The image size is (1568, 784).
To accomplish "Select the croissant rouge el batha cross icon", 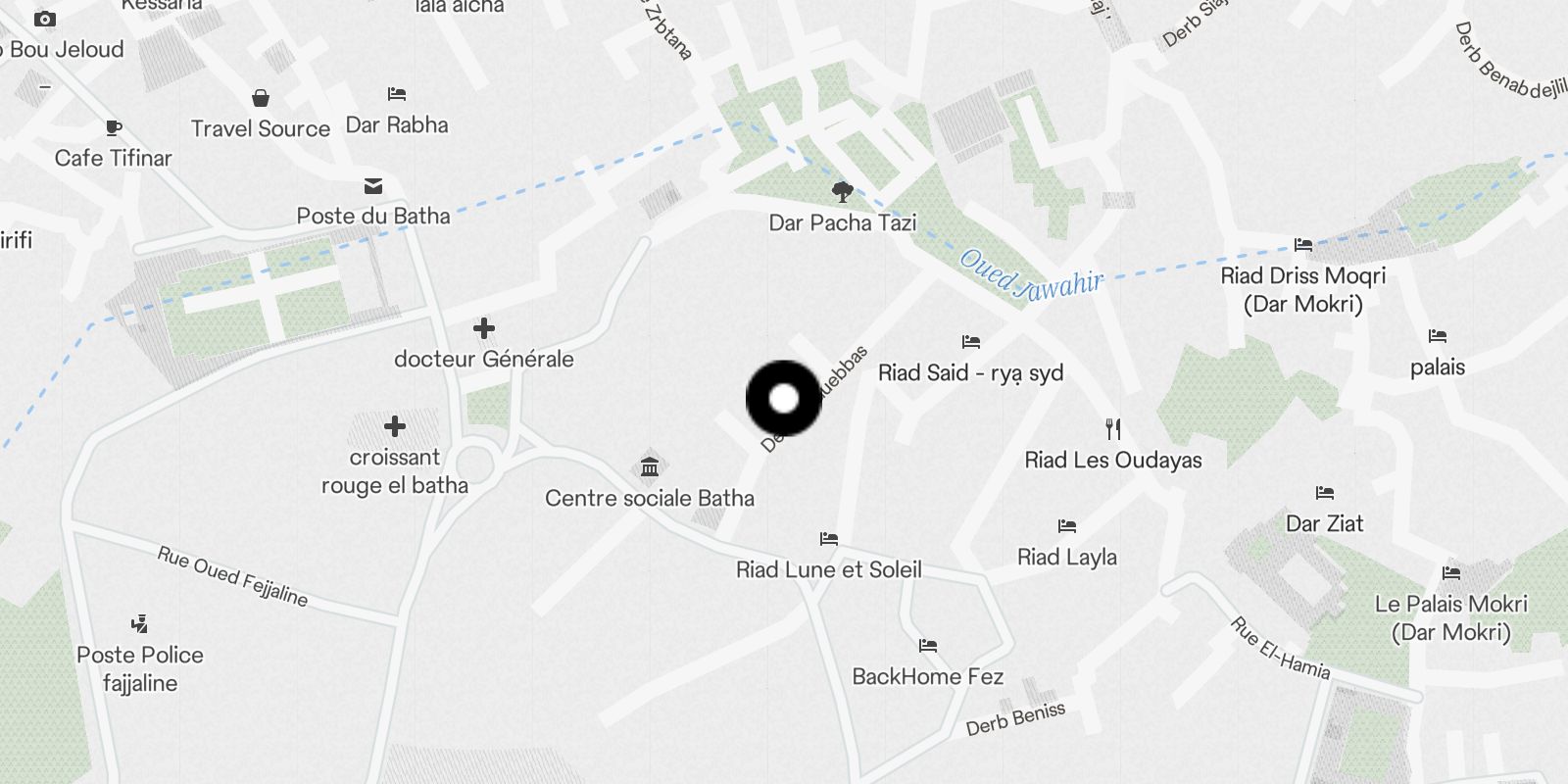I will coord(395,426).
